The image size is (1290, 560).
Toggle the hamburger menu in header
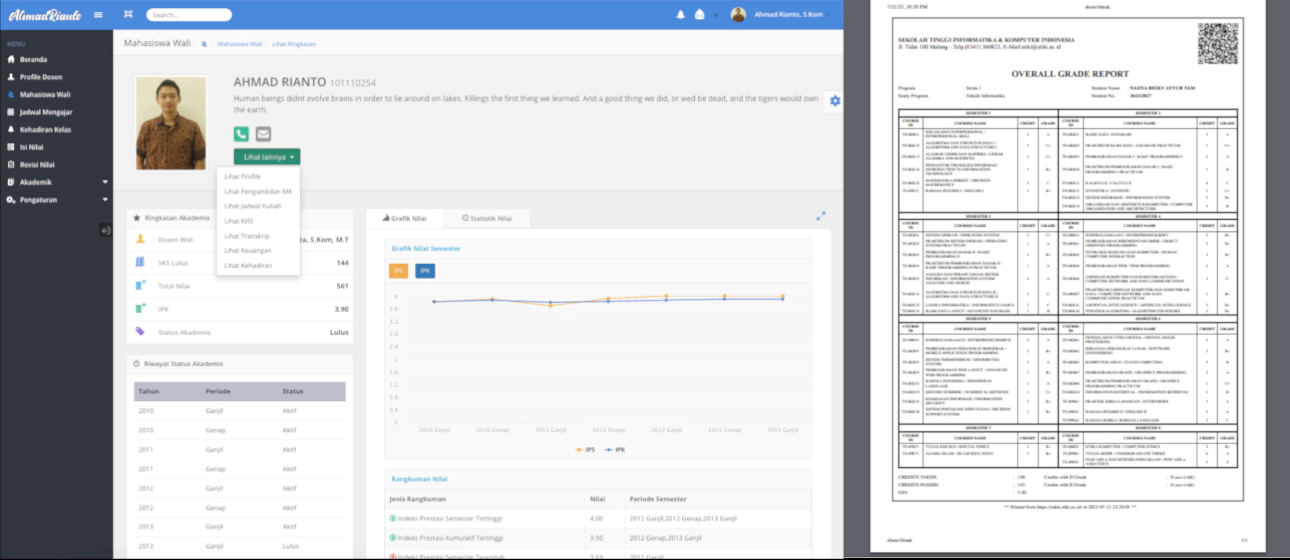[x=98, y=14]
